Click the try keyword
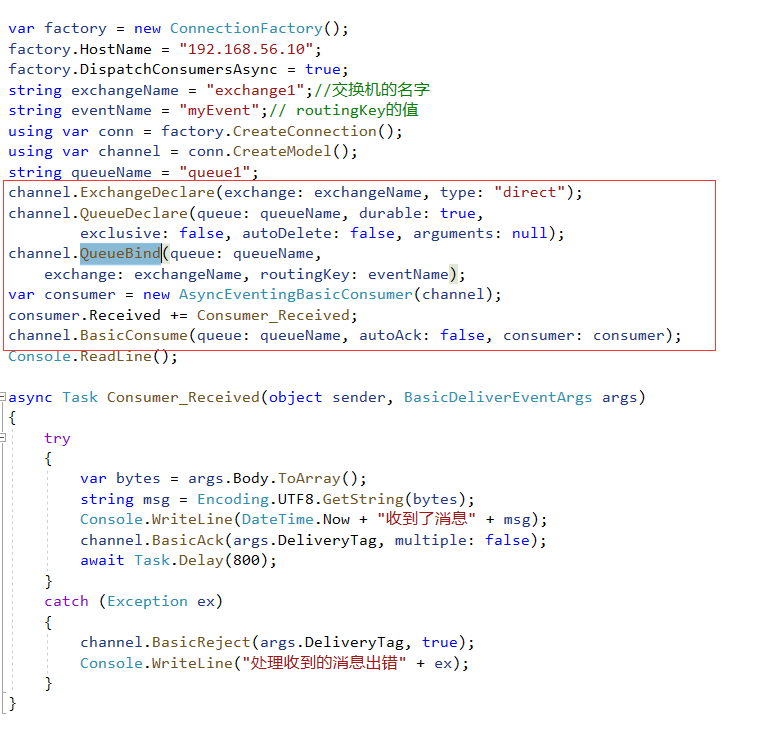 (57, 438)
